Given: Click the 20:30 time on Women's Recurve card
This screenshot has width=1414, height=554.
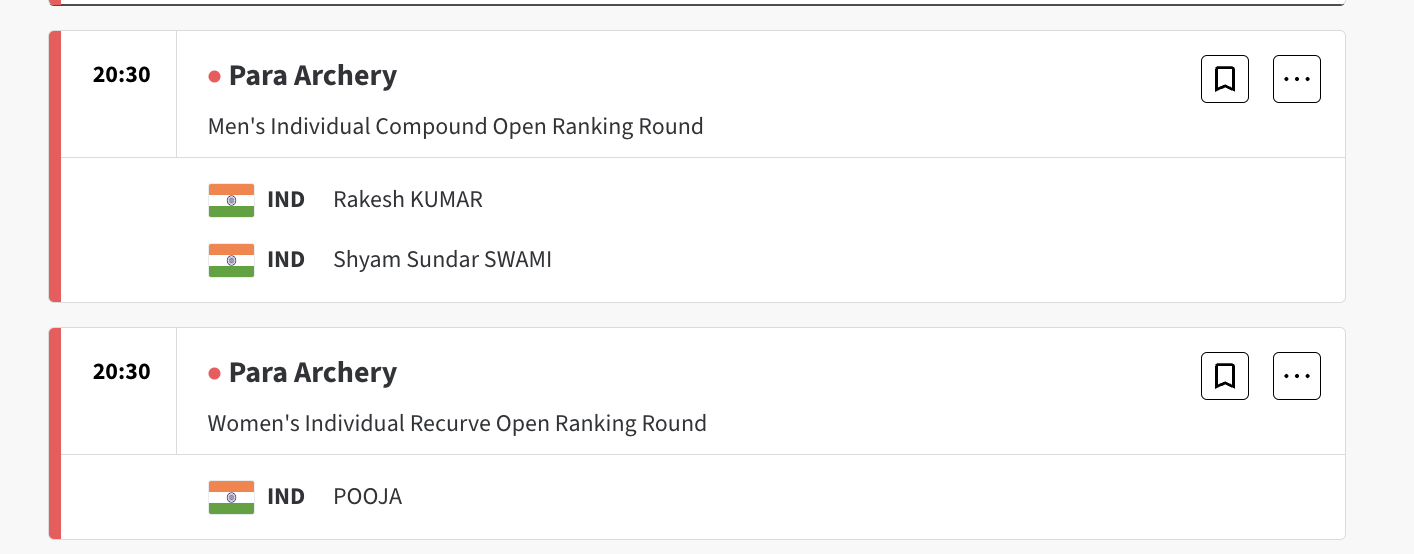Looking at the screenshot, I should pyautogui.click(x=121, y=372).
